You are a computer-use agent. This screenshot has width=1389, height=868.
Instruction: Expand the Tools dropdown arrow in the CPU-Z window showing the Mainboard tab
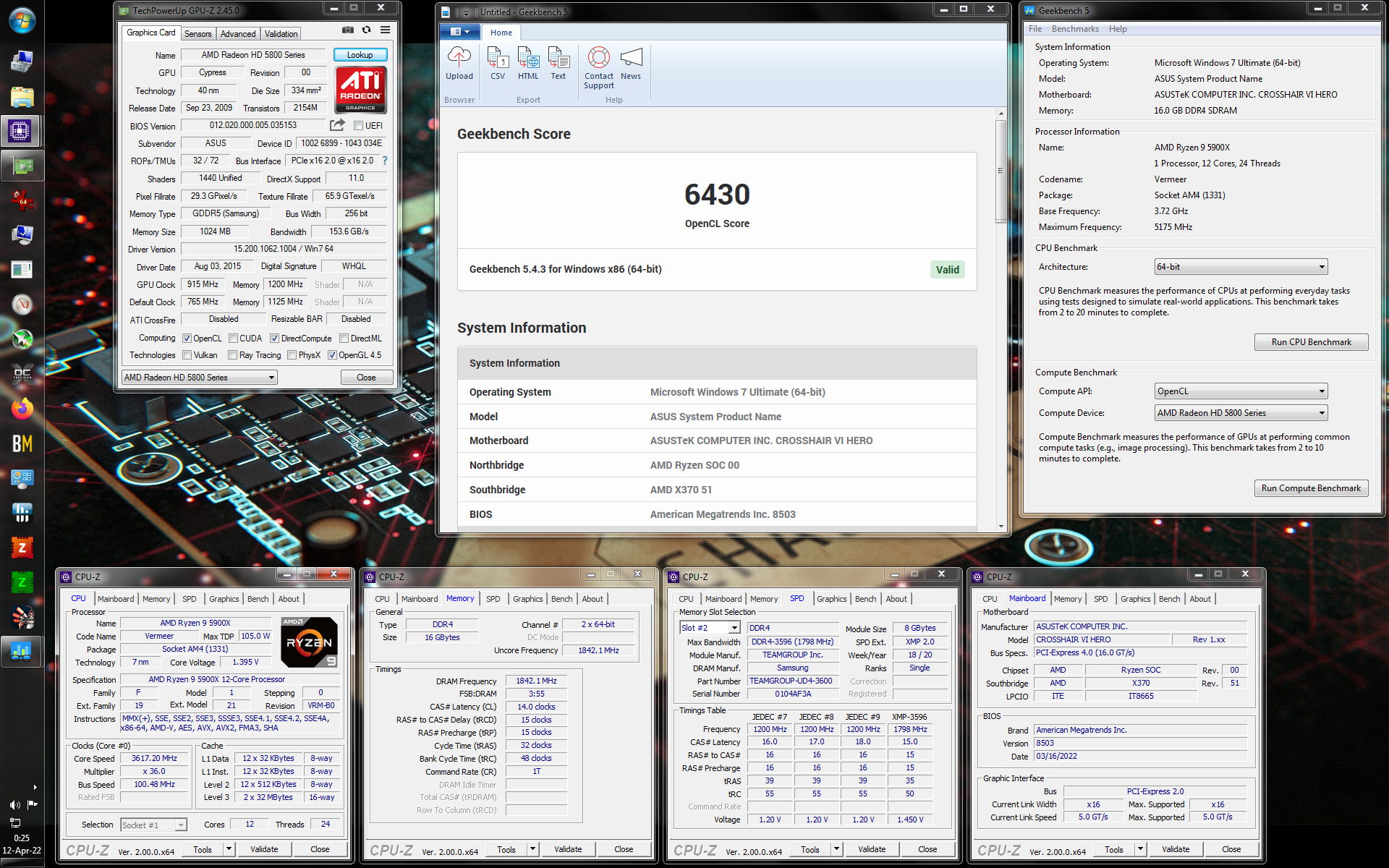click(1140, 849)
